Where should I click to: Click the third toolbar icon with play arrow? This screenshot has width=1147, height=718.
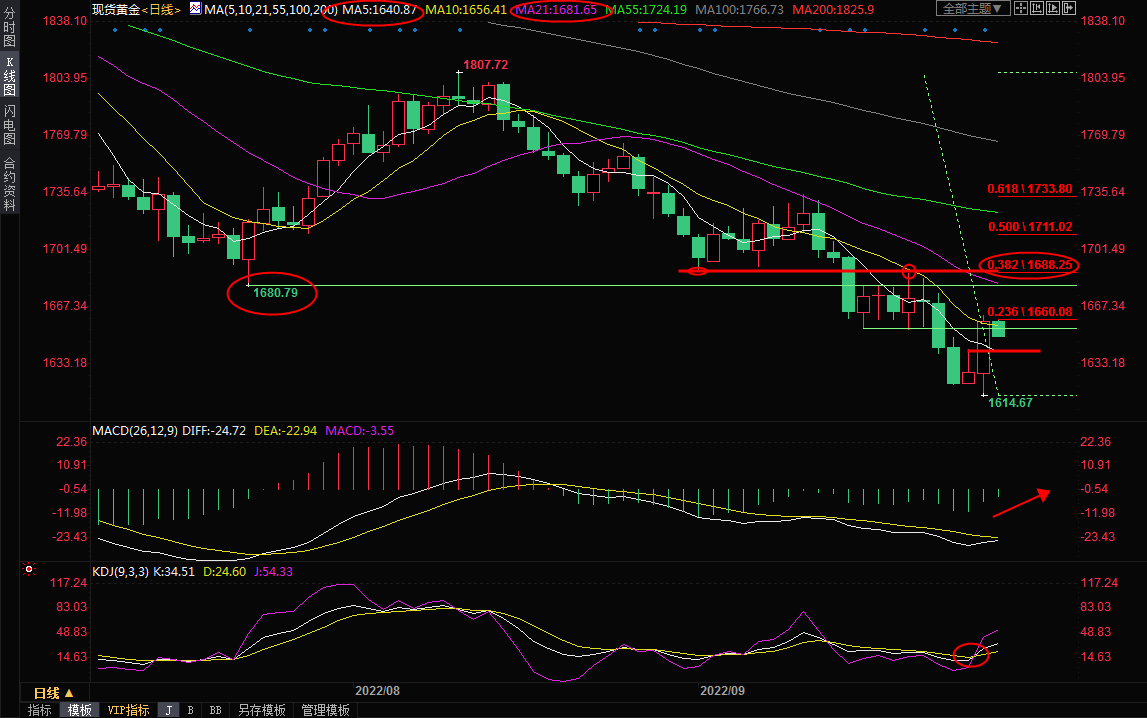pyautogui.click(x=1056, y=9)
